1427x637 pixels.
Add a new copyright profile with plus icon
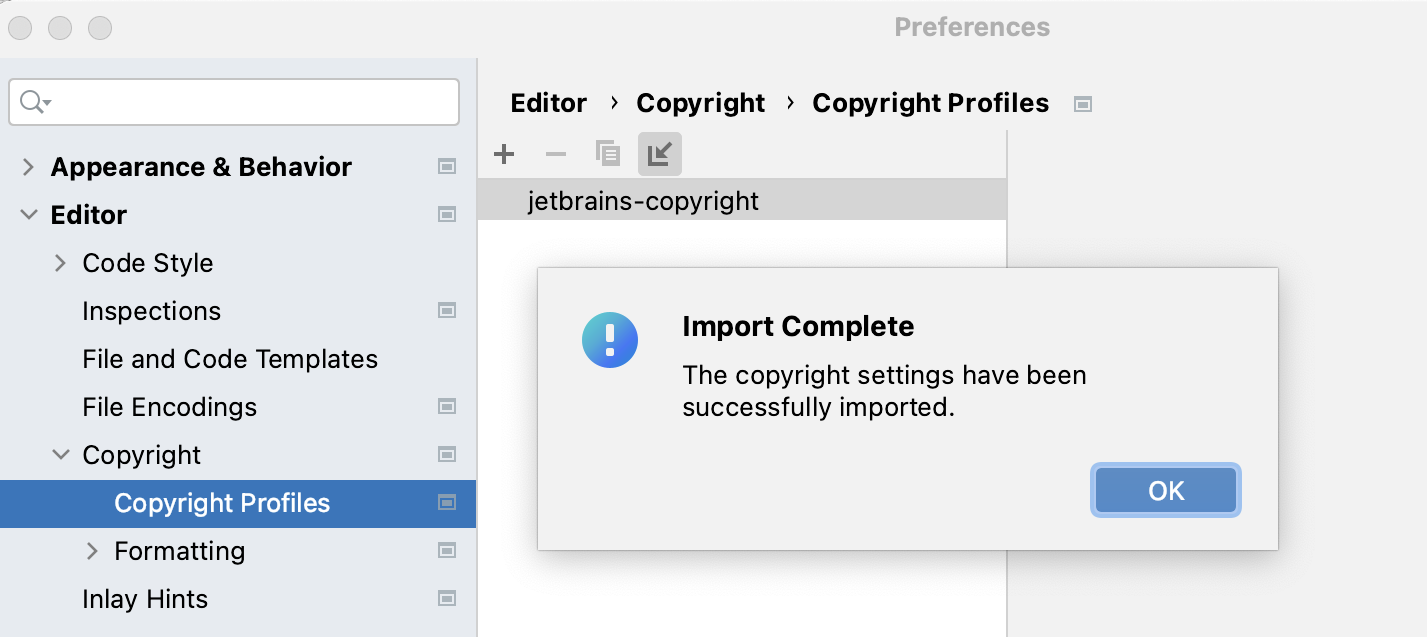pos(504,154)
